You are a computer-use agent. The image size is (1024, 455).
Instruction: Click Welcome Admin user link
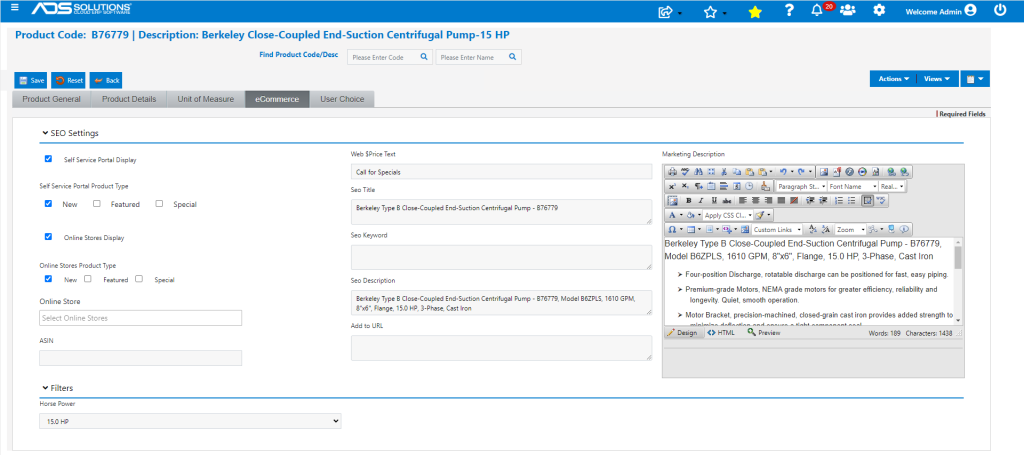pyautogui.click(x=941, y=10)
